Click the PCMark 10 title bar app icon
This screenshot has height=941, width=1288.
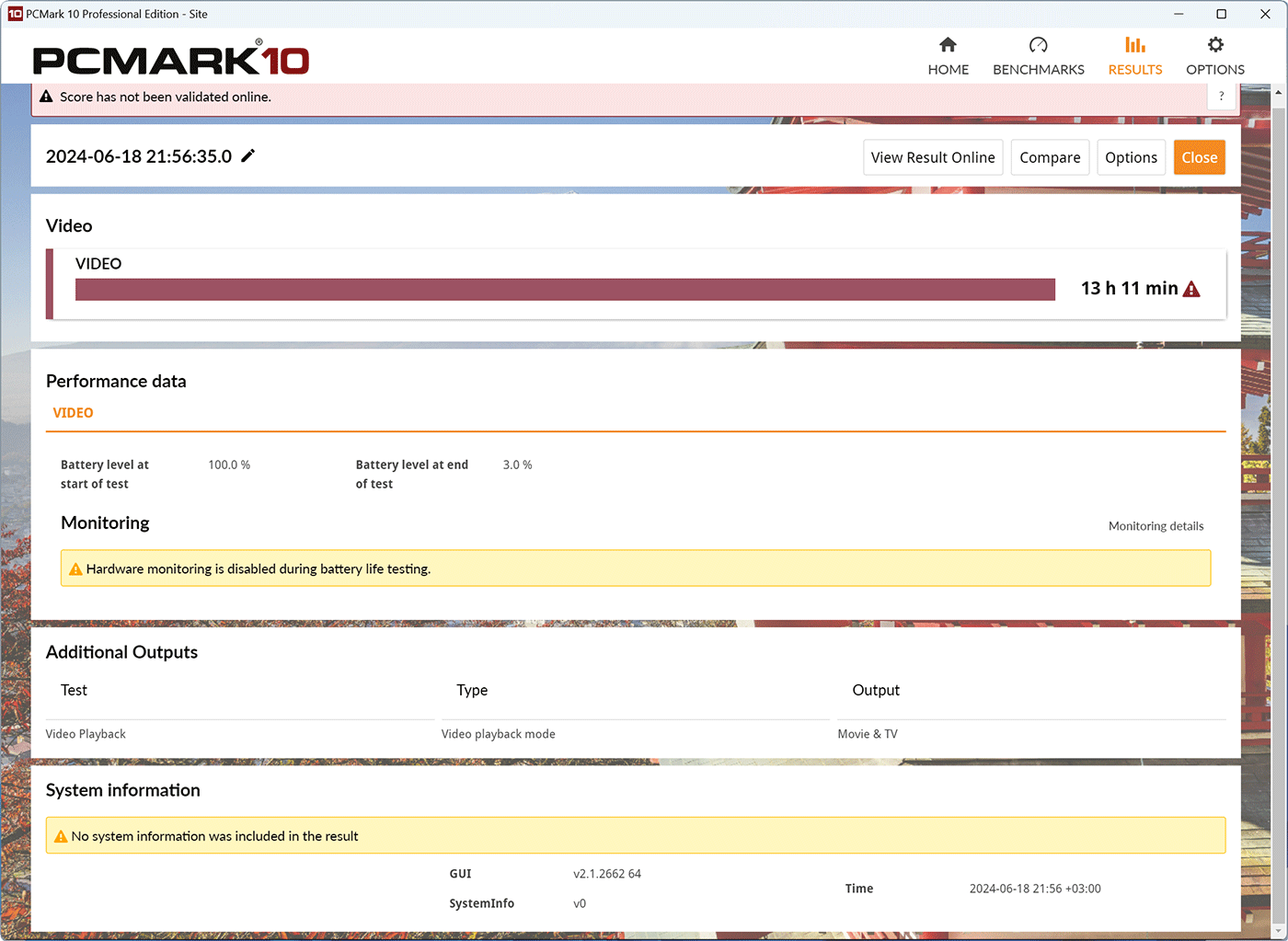coord(15,14)
